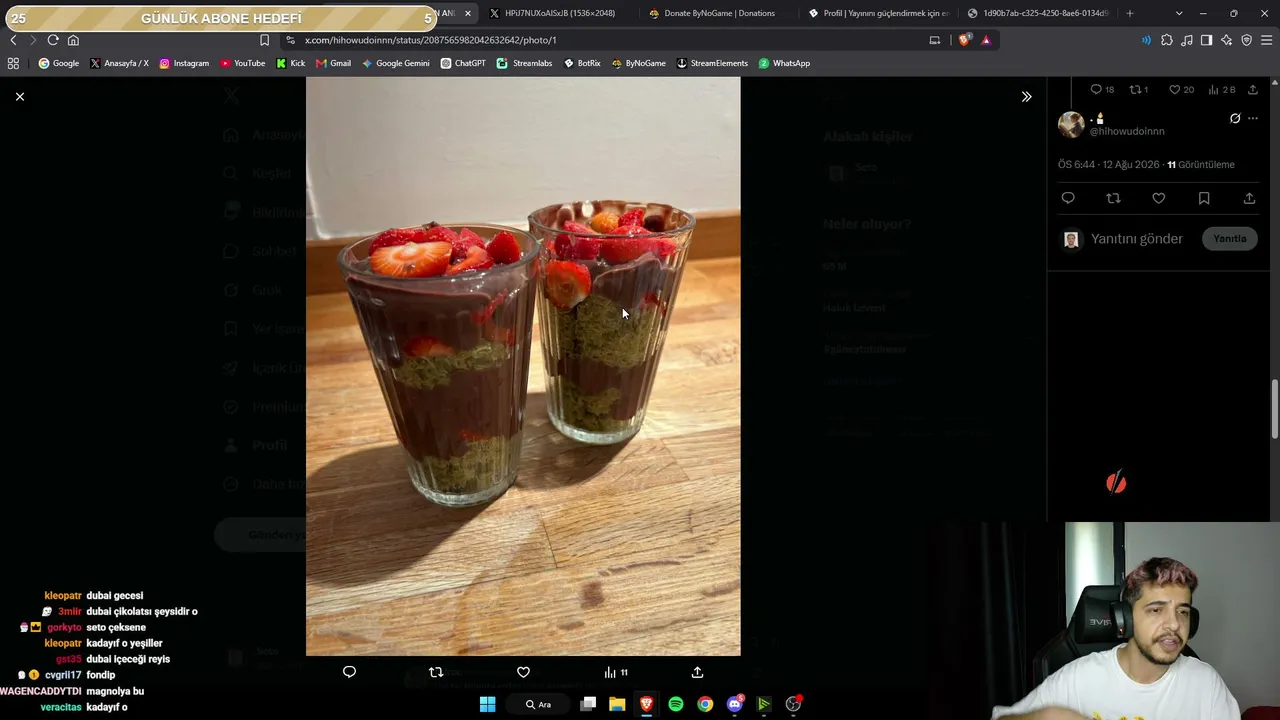Toggle the browser sidebar panel

pos(1206,40)
